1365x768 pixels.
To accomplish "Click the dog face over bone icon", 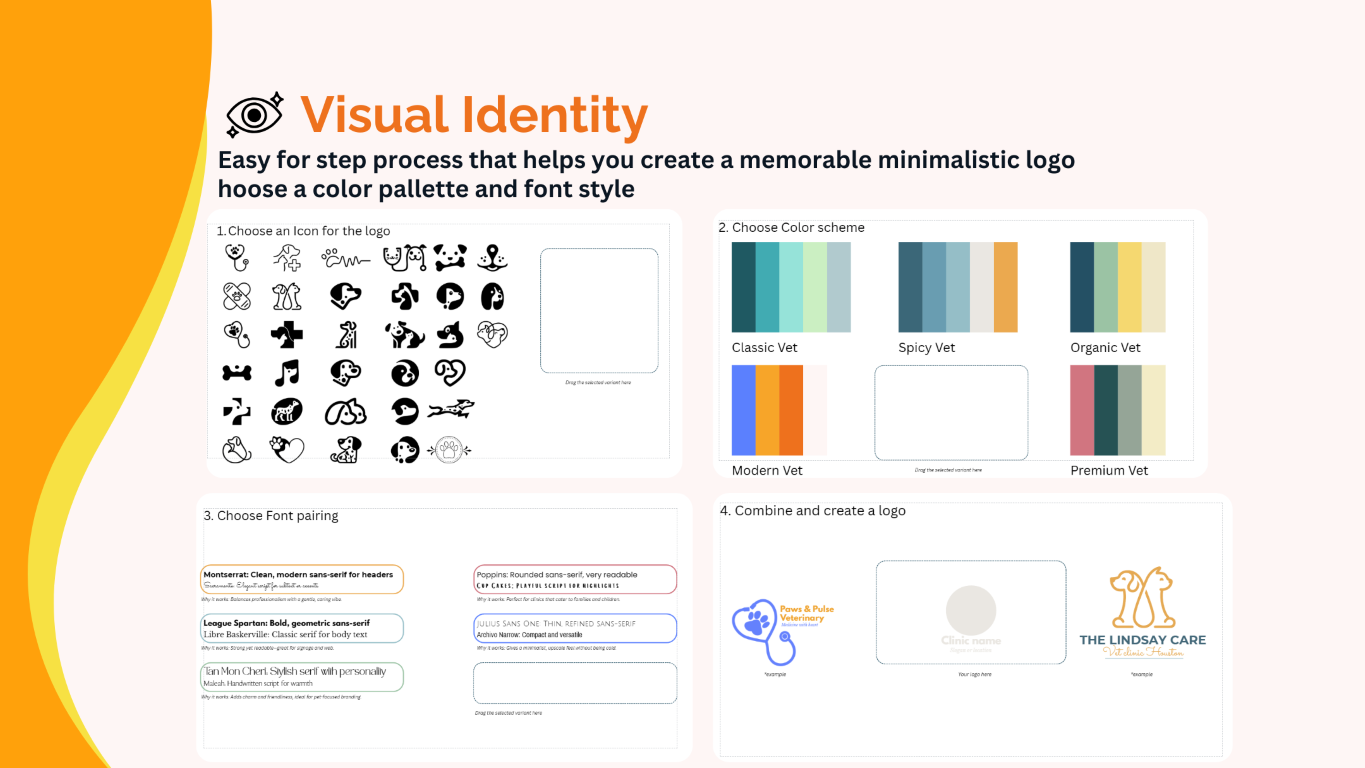I will tap(449, 258).
